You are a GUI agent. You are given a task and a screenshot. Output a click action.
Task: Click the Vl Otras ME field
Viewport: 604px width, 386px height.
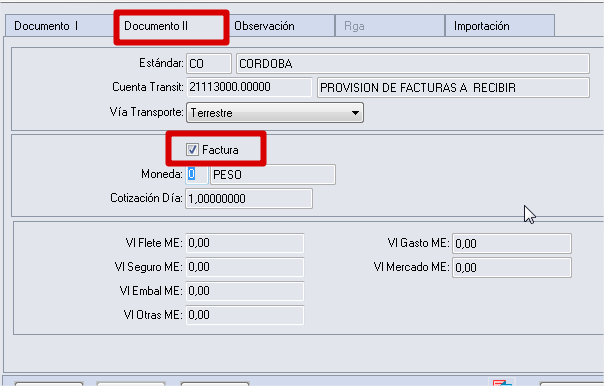[x=245, y=315]
